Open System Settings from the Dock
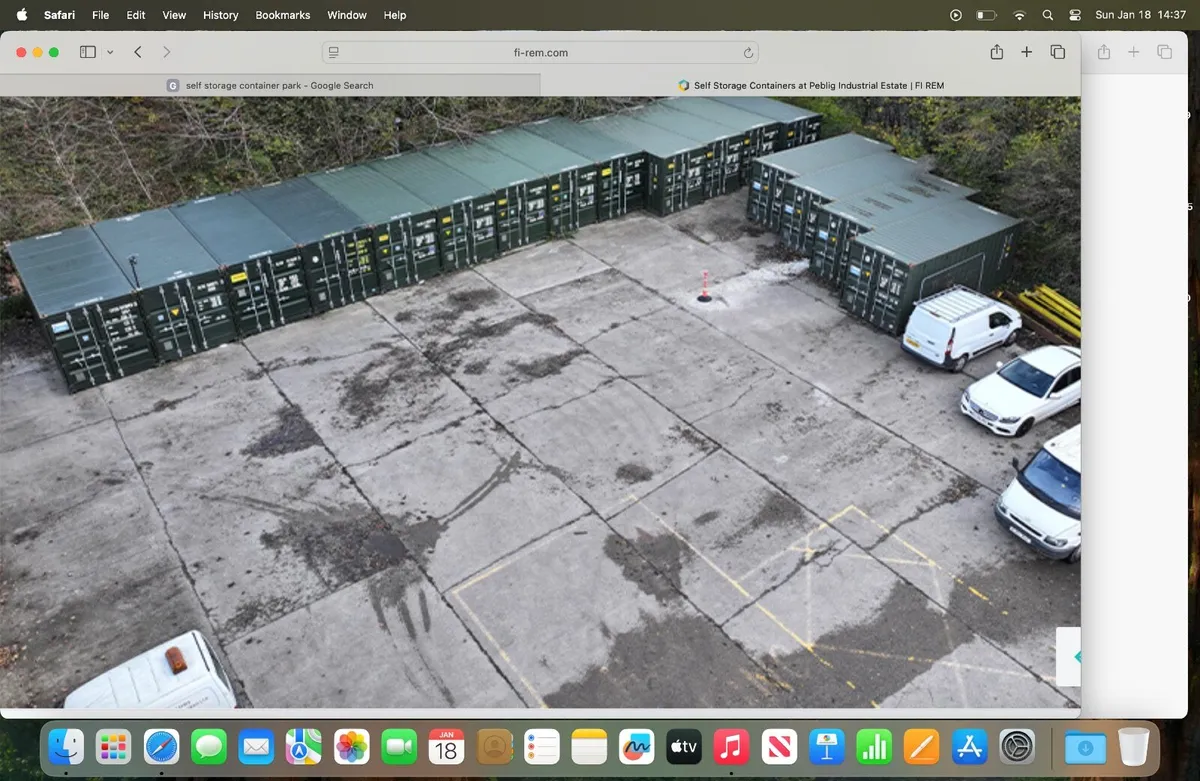Viewport: 1200px width, 781px height. point(1016,747)
